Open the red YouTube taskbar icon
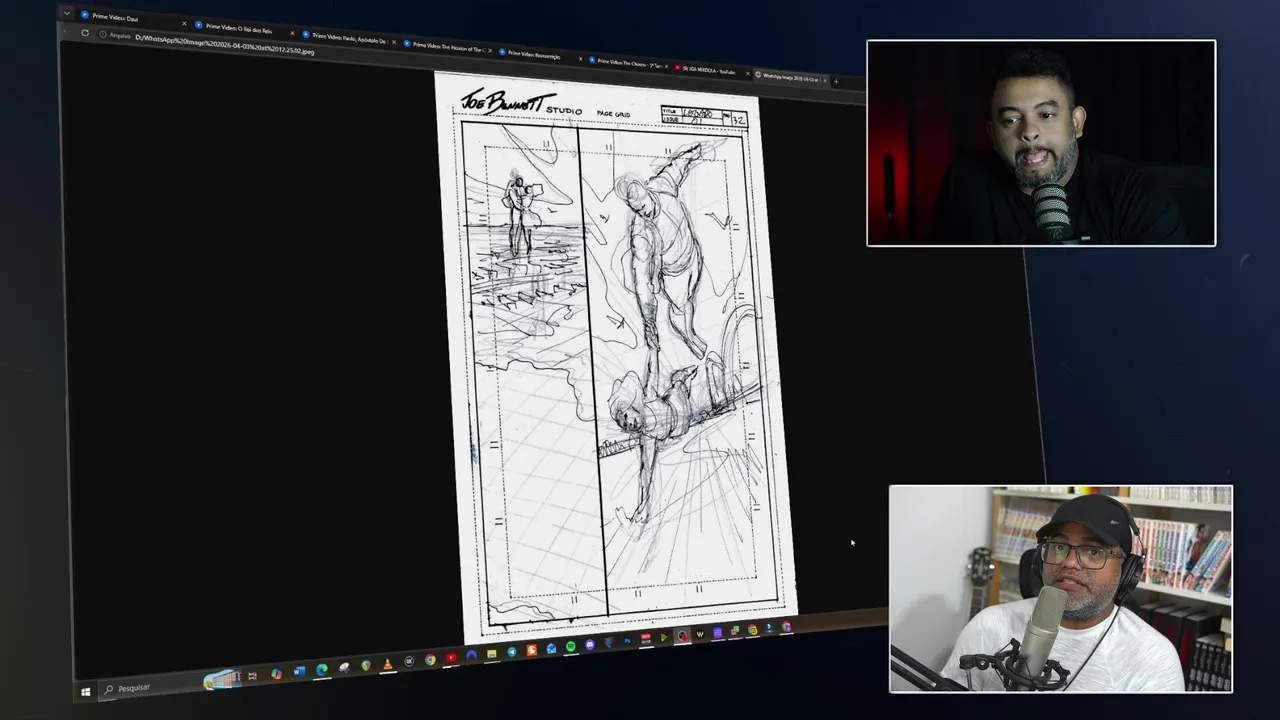Image resolution: width=1280 pixels, height=720 pixels. click(451, 657)
